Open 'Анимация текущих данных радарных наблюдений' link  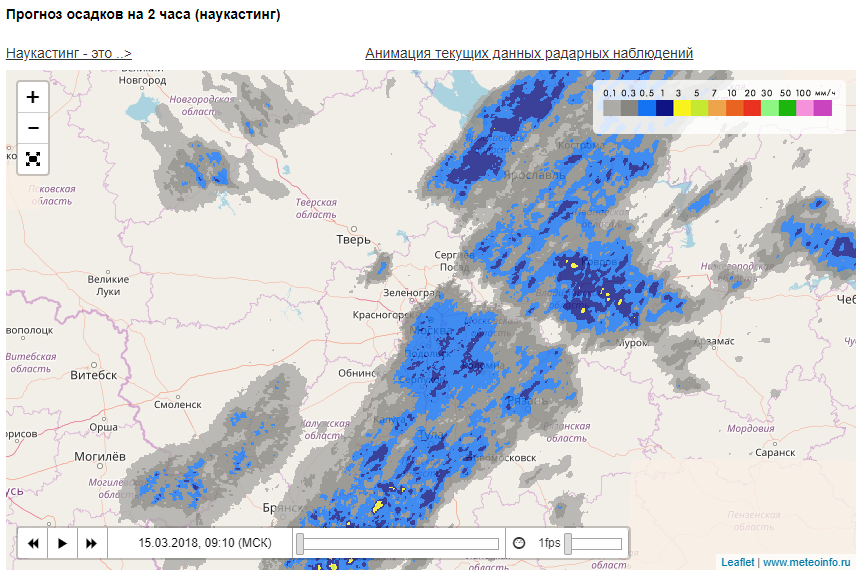(528, 53)
